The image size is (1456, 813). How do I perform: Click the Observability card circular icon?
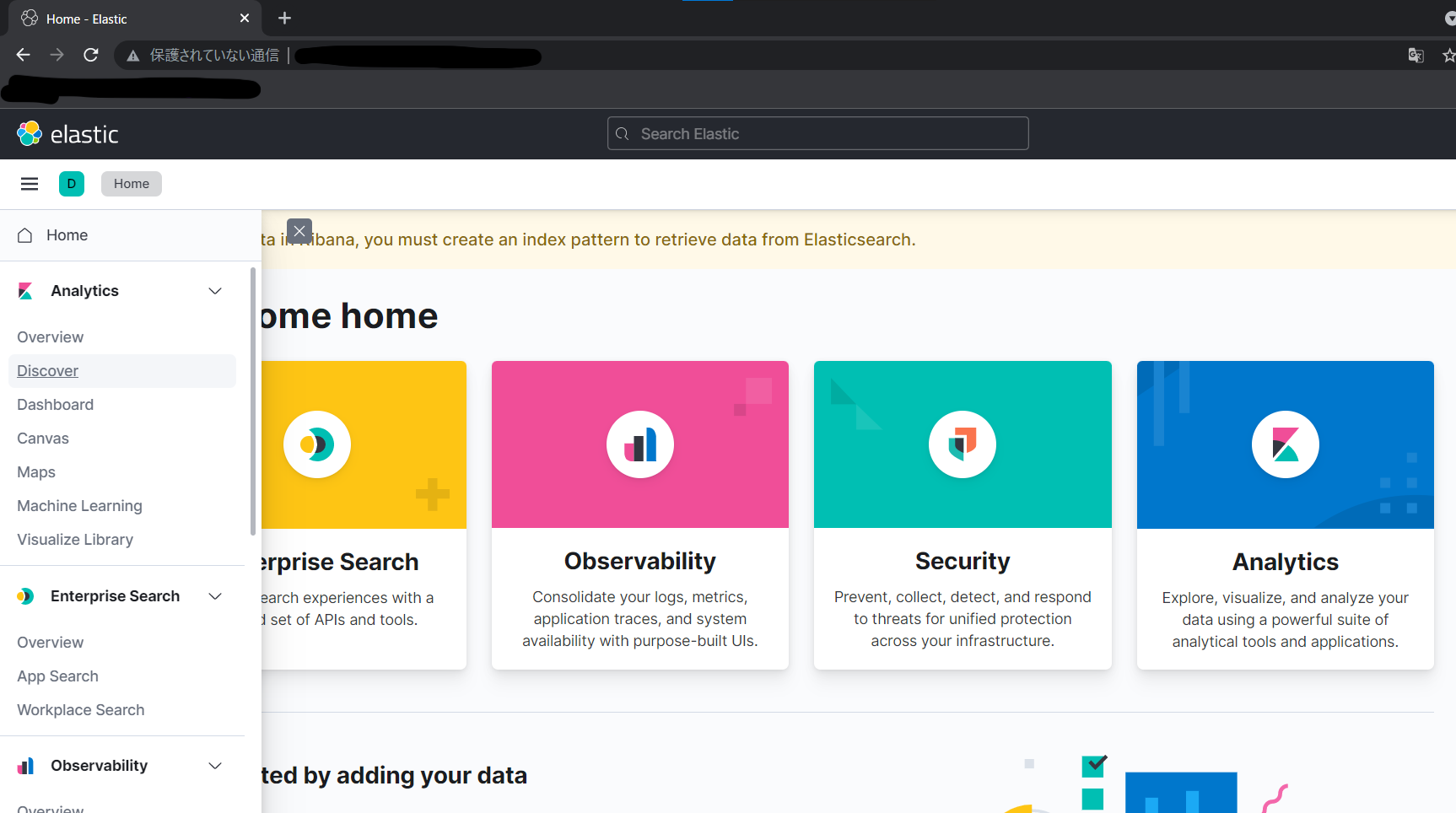(640, 444)
